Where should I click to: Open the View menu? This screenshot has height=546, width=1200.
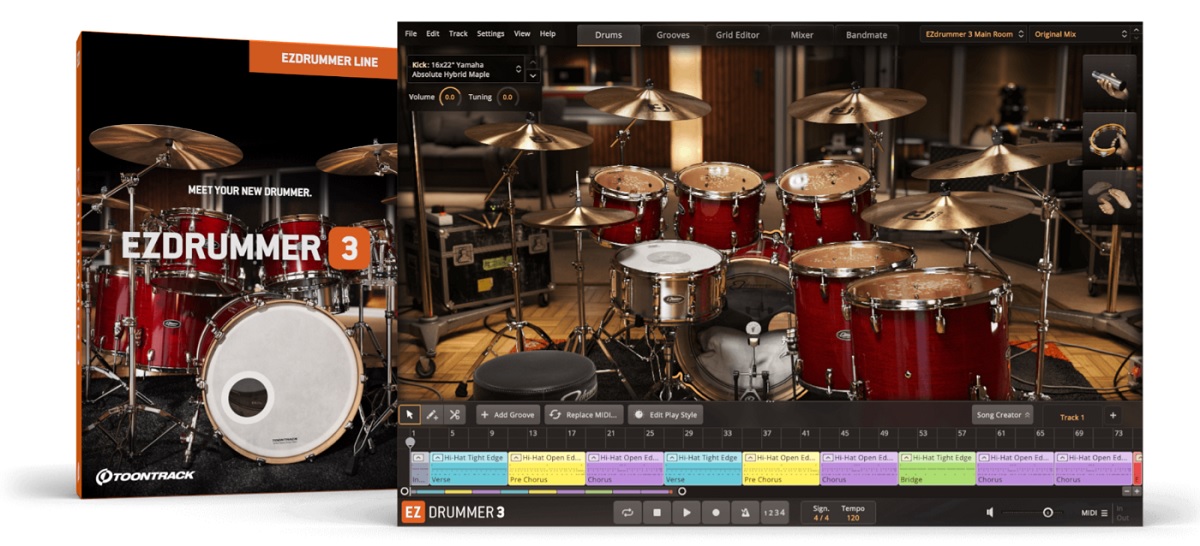pyautogui.click(x=522, y=34)
